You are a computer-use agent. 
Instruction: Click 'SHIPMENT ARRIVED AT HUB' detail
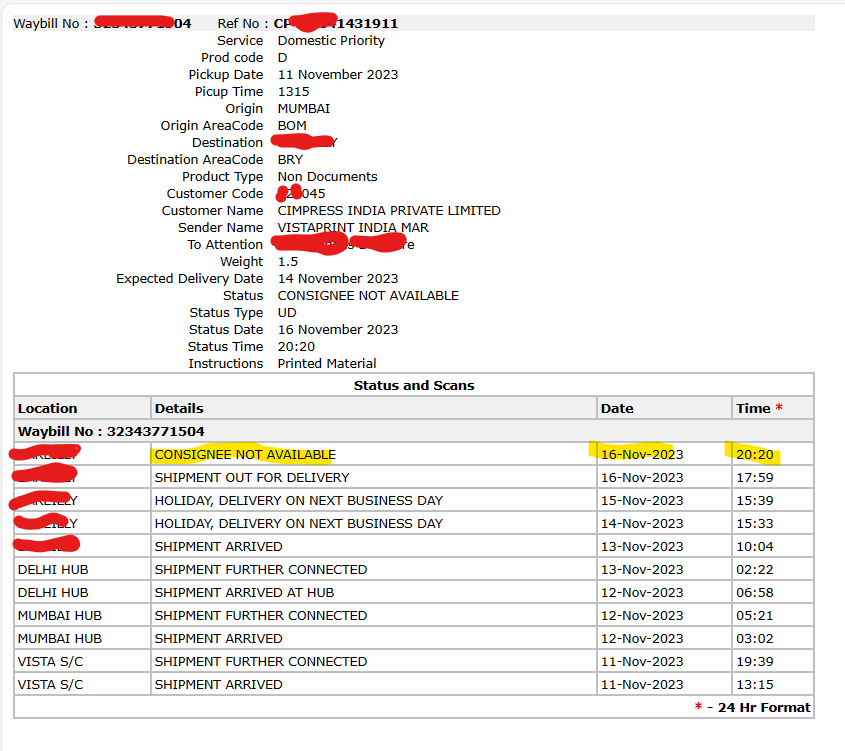pyautogui.click(x=244, y=593)
